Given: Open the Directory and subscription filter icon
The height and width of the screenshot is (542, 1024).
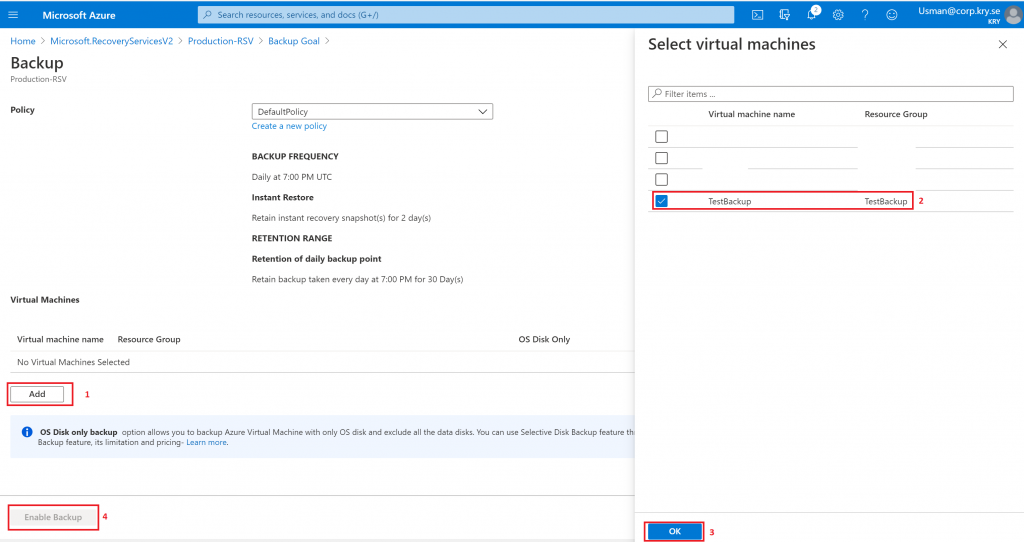Looking at the screenshot, I should [784, 14].
